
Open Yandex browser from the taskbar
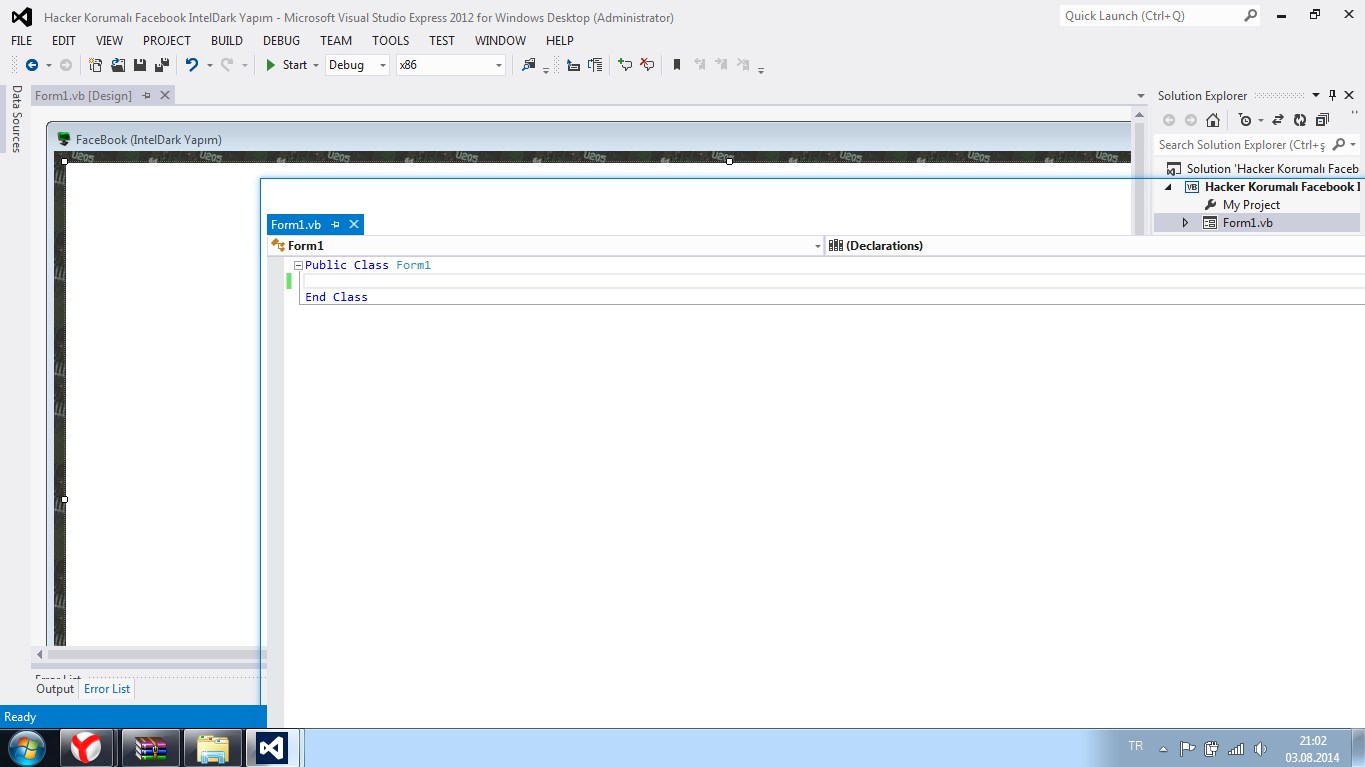(x=86, y=748)
